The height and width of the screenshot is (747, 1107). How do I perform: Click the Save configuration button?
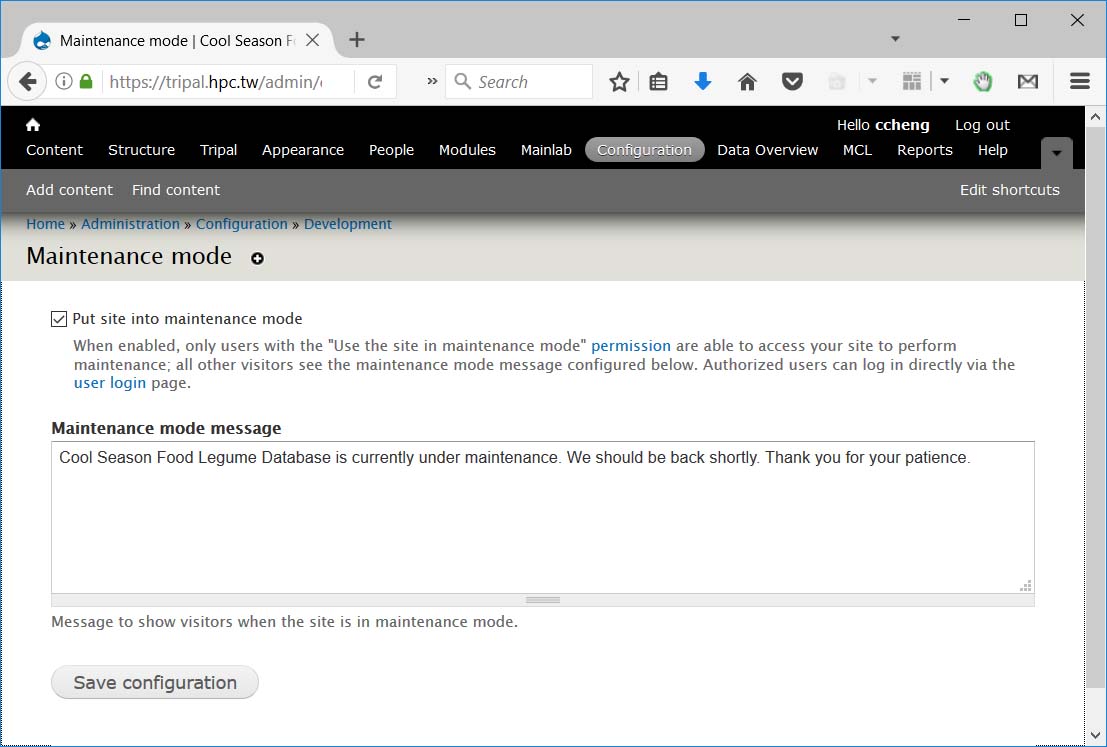pos(155,683)
